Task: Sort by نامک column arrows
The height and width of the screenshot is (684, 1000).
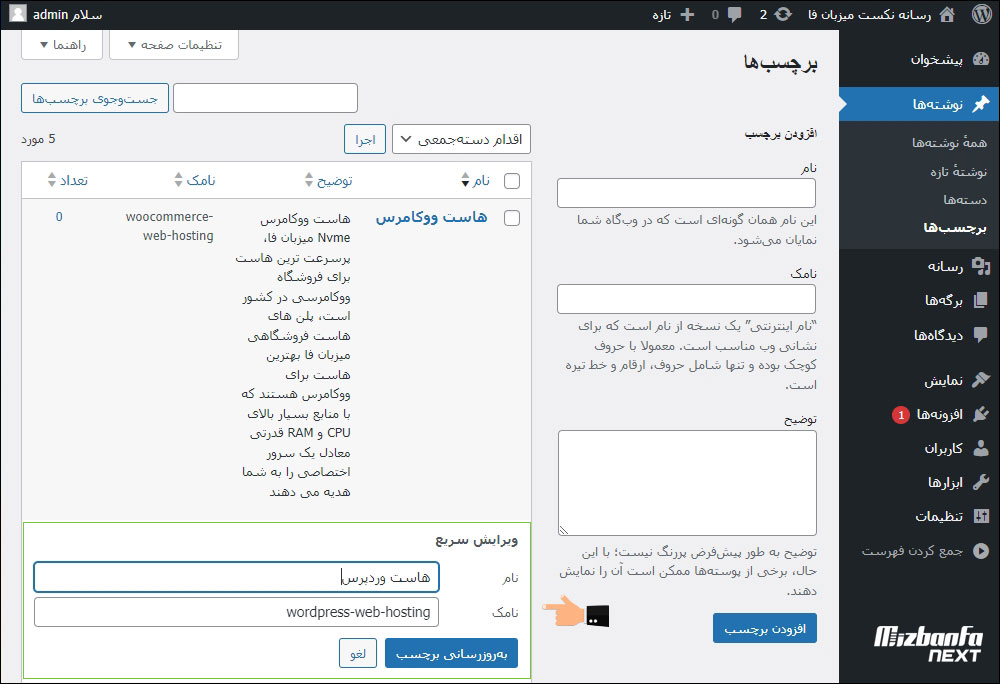Action: [x=179, y=180]
